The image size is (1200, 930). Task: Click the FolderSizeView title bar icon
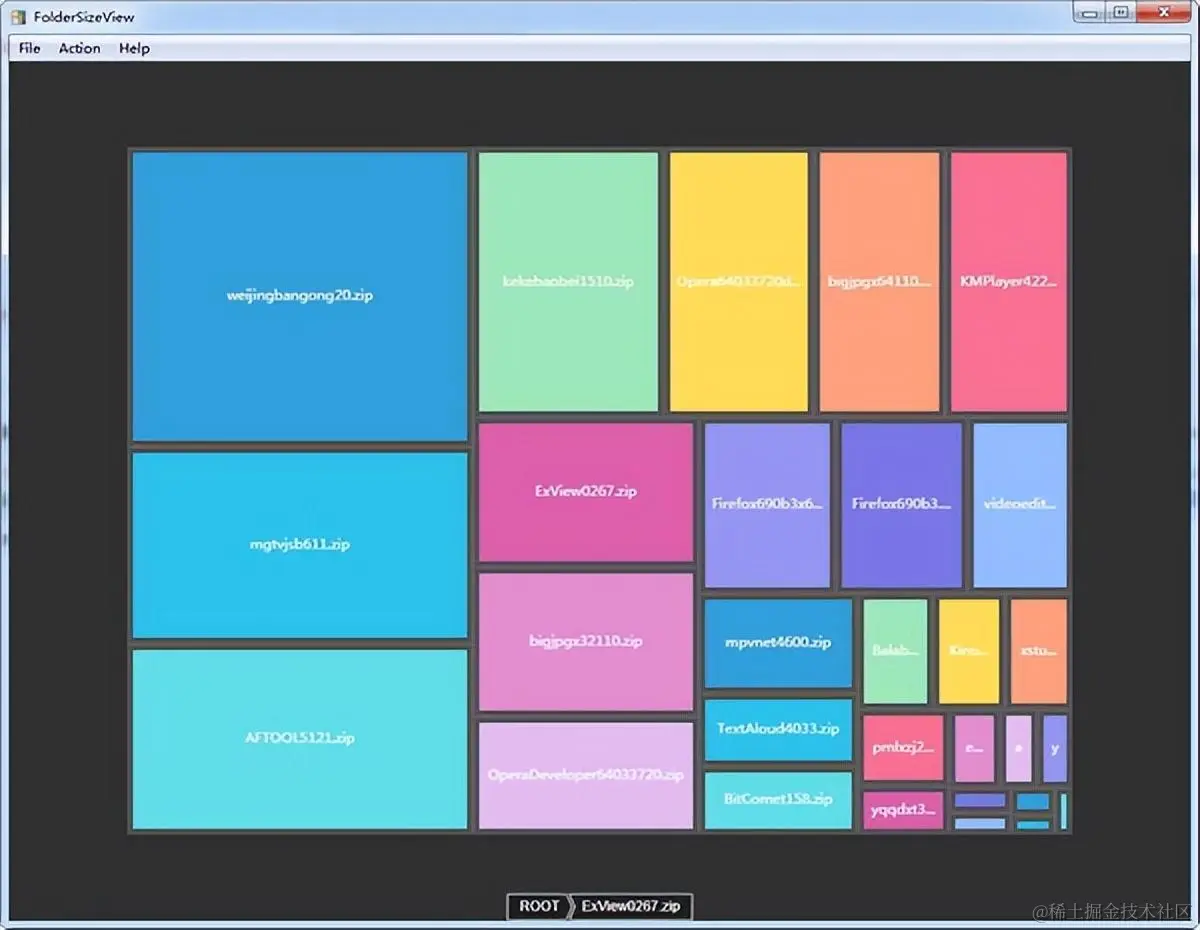[x=18, y=17]
